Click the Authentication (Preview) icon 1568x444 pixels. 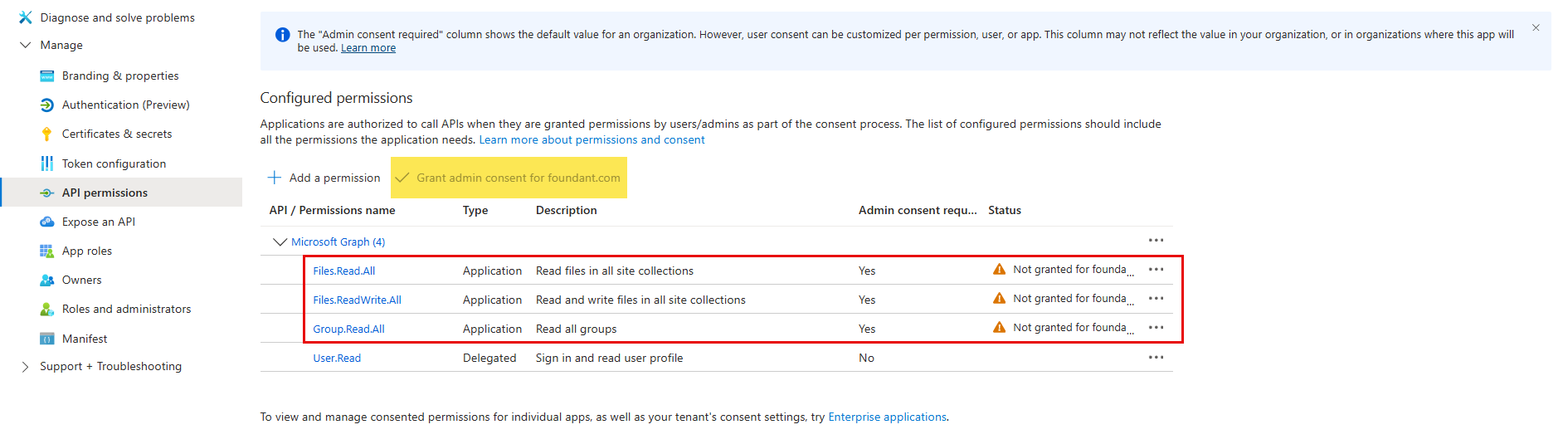(x=47, y=105)
